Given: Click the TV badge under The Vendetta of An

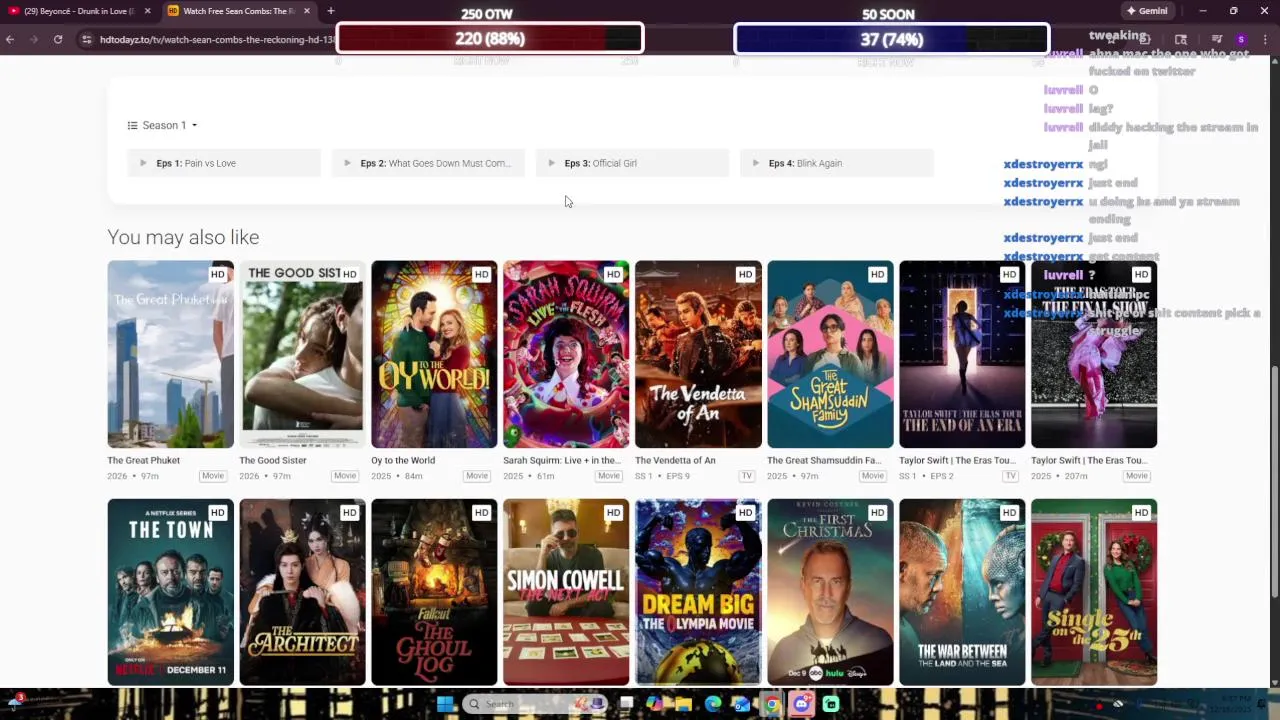Looking at the screenshot, I should tap(746, 476).
